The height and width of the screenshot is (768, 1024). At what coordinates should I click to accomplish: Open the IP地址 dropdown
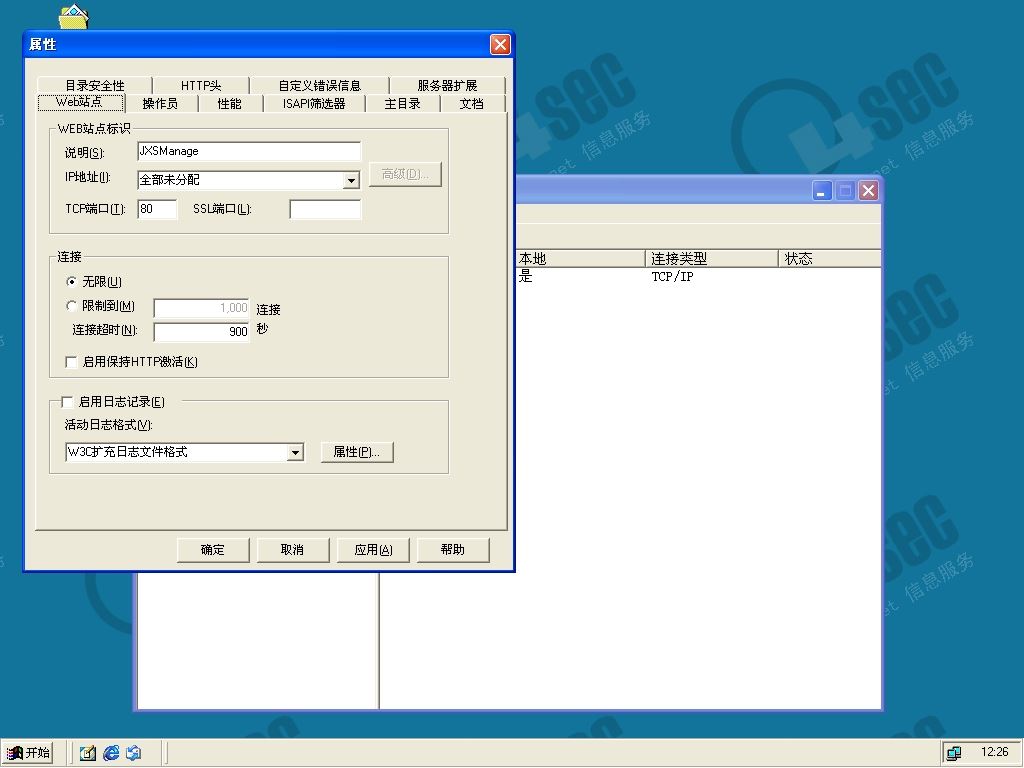click(x=351, y=180)
